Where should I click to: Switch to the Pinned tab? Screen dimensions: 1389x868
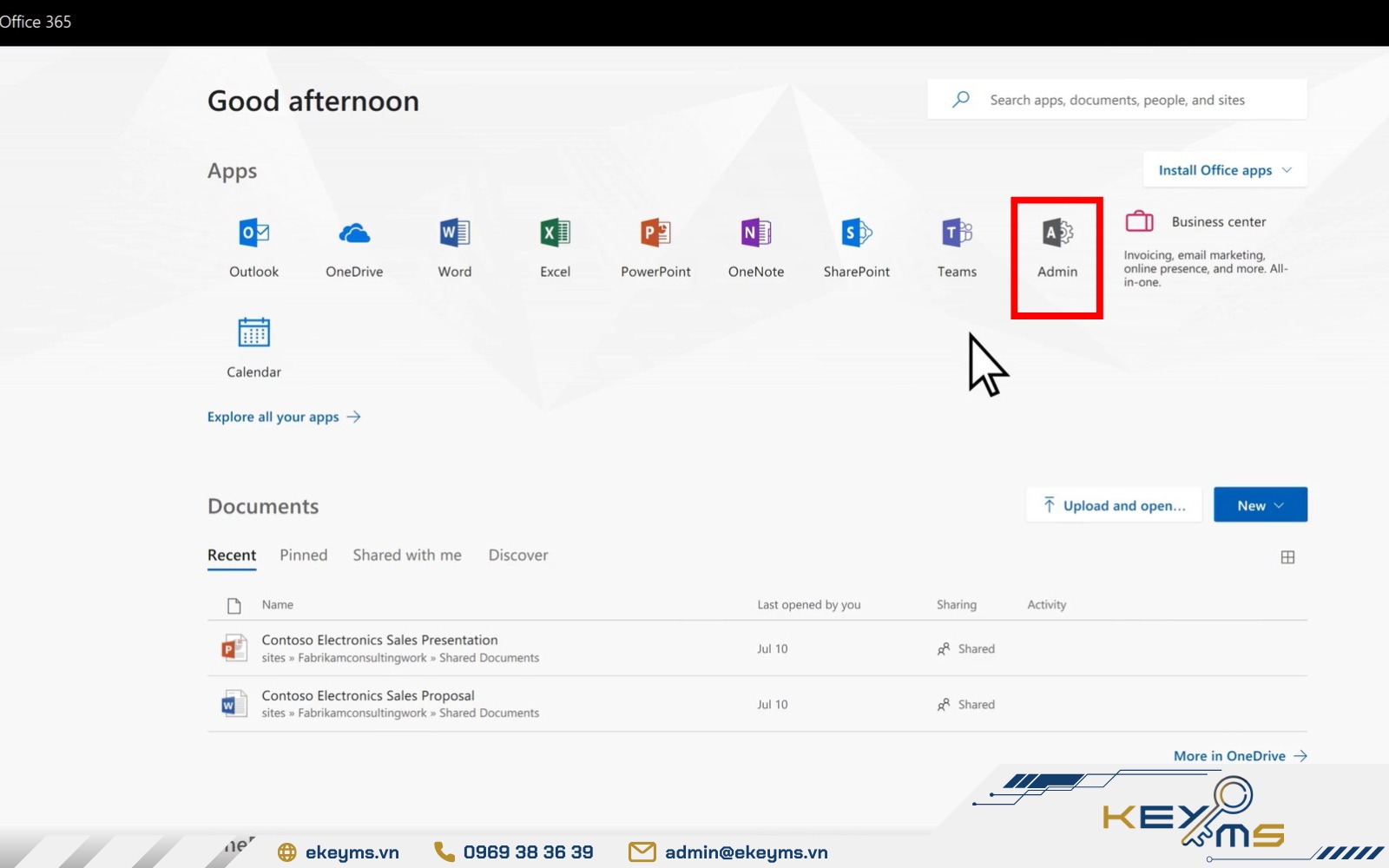point(304,556)
